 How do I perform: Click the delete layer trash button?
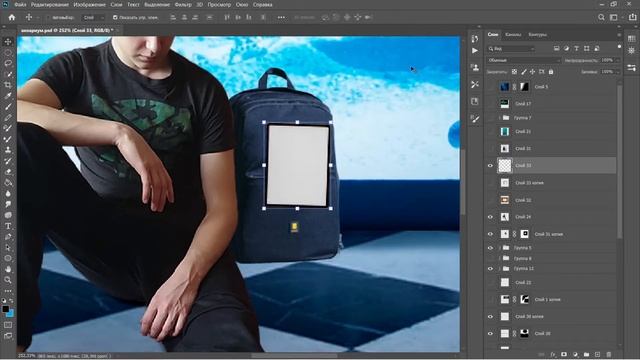pyautogui.click(x=609, y=355)
